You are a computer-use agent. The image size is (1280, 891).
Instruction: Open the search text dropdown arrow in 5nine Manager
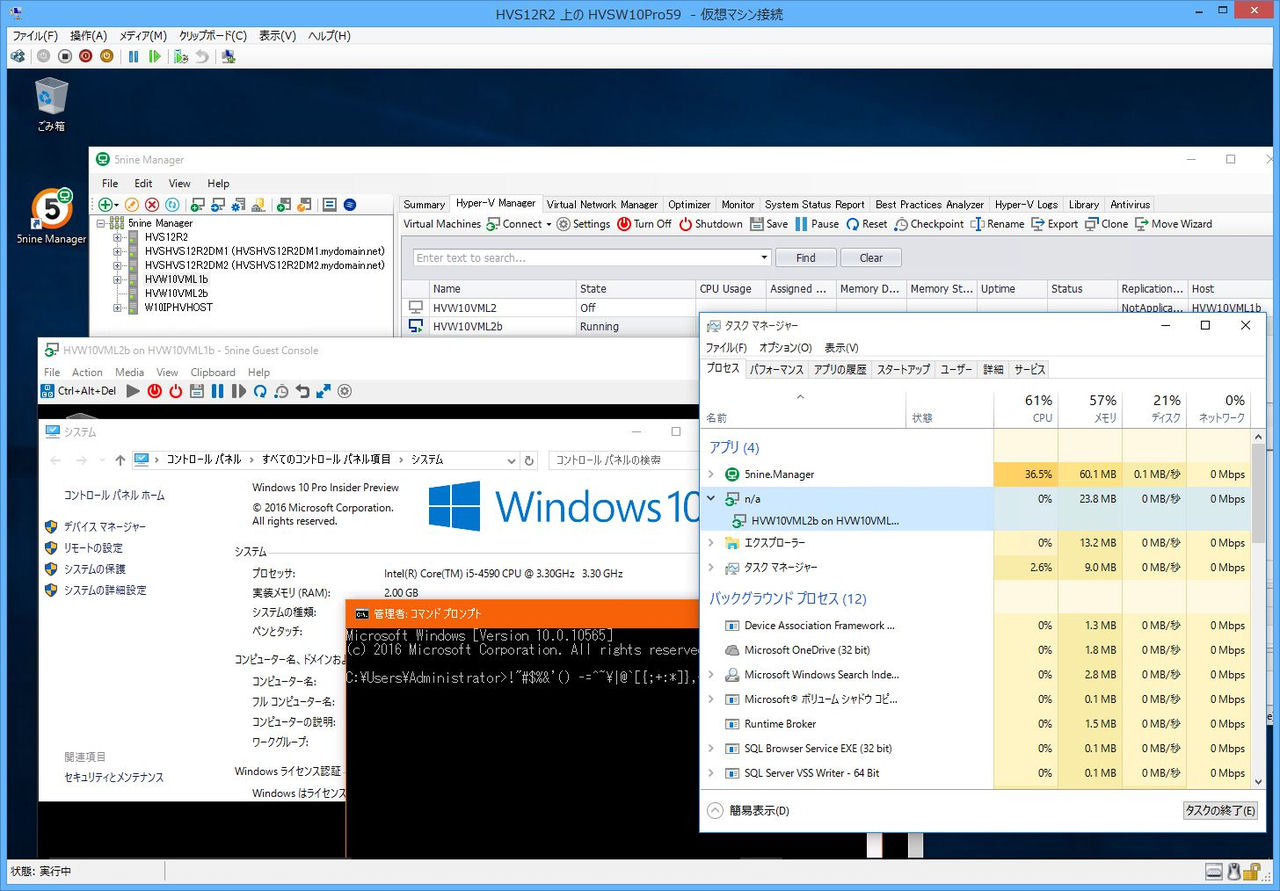point(764,257)
